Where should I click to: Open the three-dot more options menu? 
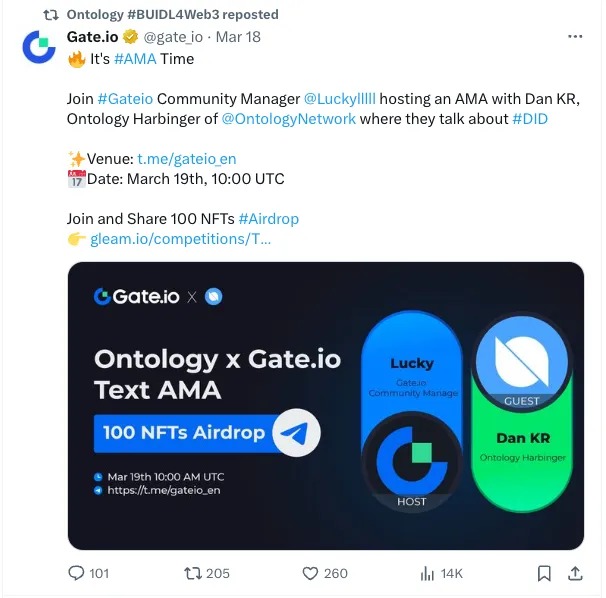(575, 37)
